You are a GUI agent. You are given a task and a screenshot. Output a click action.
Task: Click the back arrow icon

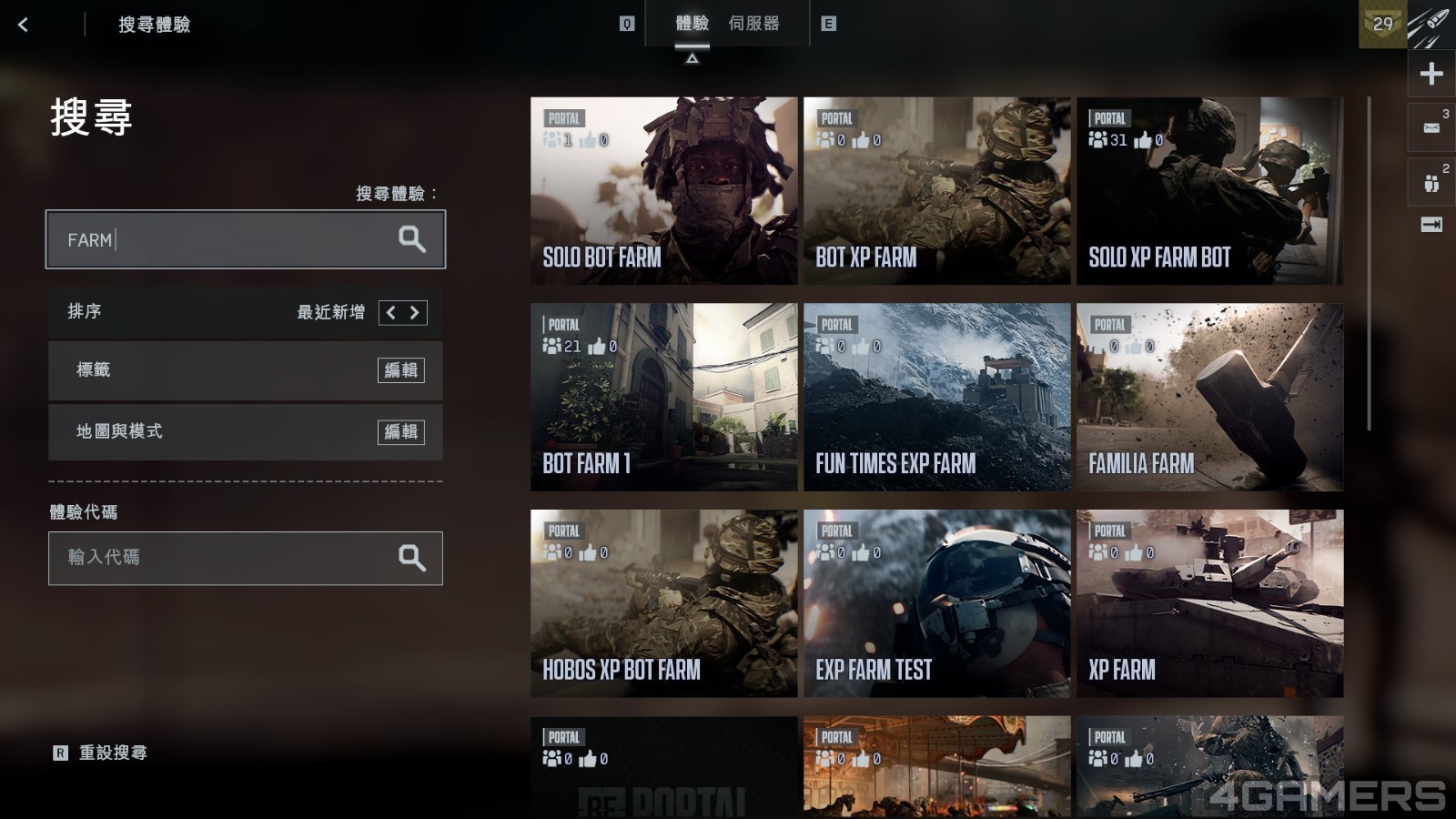24,25
